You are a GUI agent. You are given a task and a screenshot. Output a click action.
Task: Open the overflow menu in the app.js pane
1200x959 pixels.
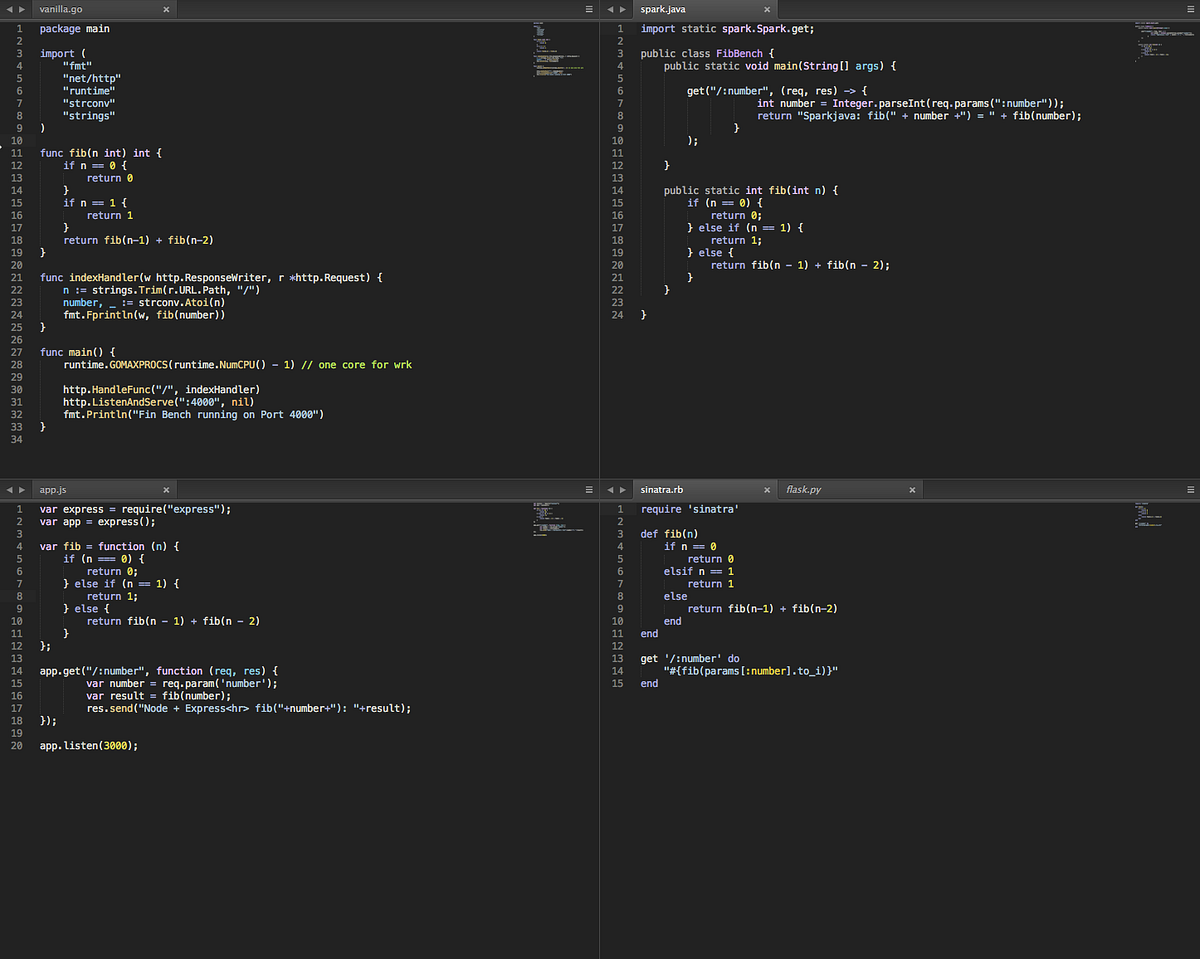[x=589, y=489]
